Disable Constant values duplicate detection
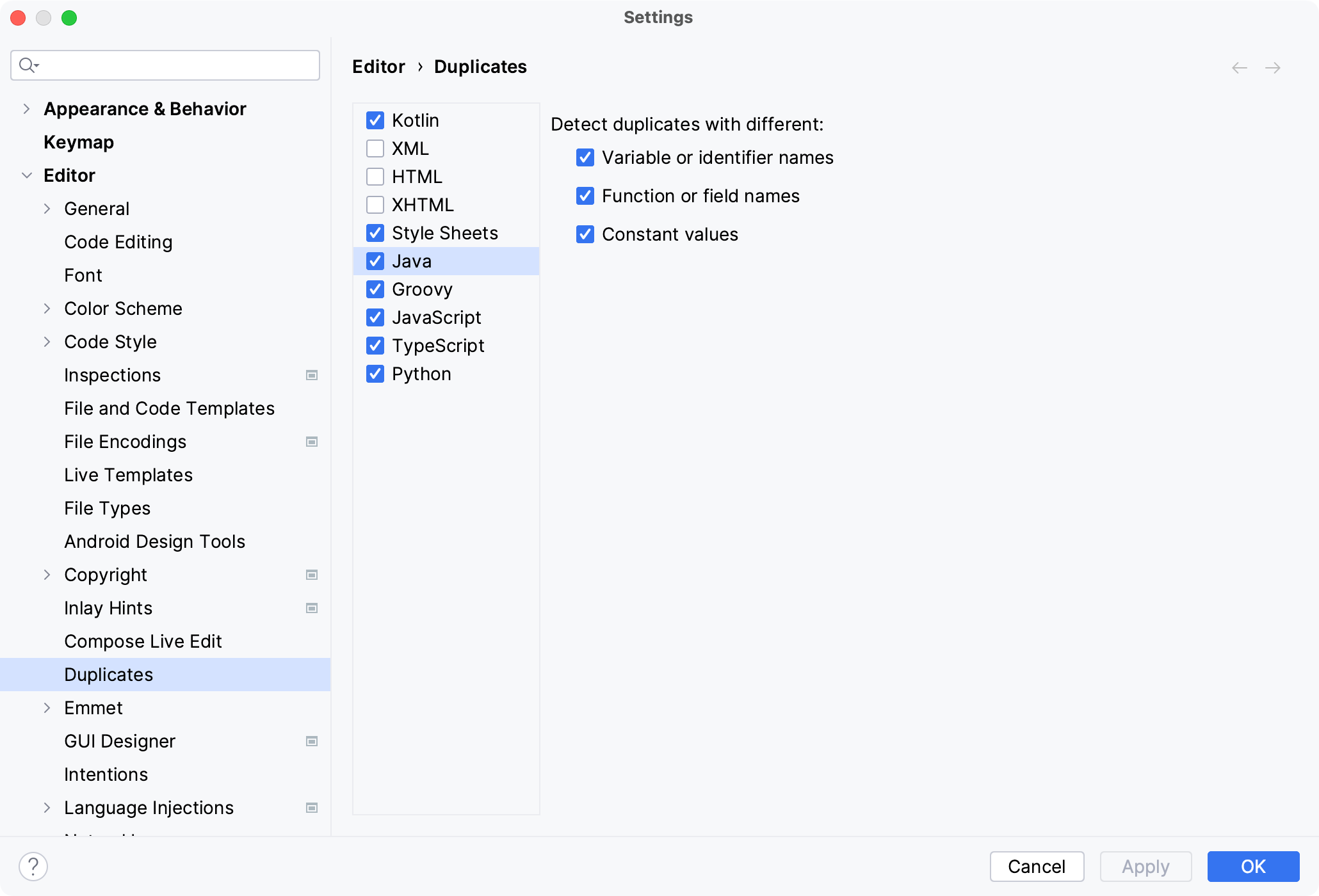Screen dimensions: 1319x896 [x=585, y=234]
